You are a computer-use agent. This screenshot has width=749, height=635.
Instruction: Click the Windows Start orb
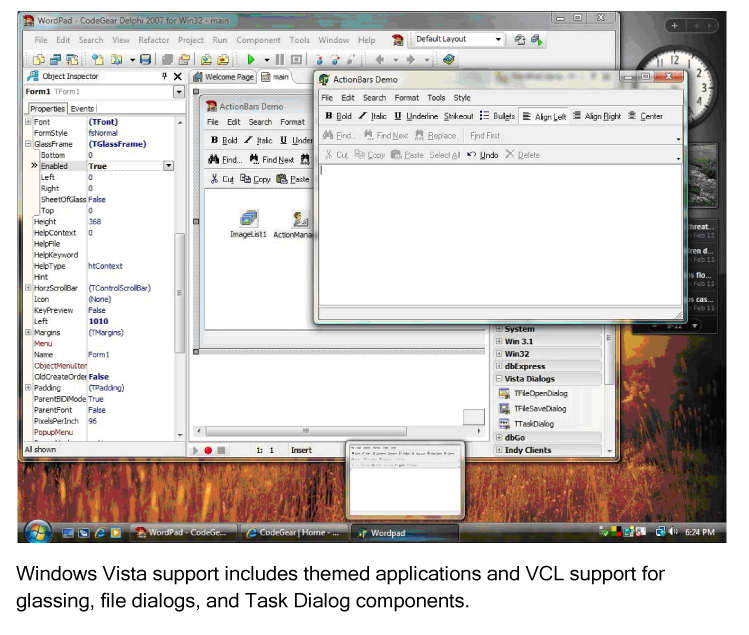click(x=38, y=532)
